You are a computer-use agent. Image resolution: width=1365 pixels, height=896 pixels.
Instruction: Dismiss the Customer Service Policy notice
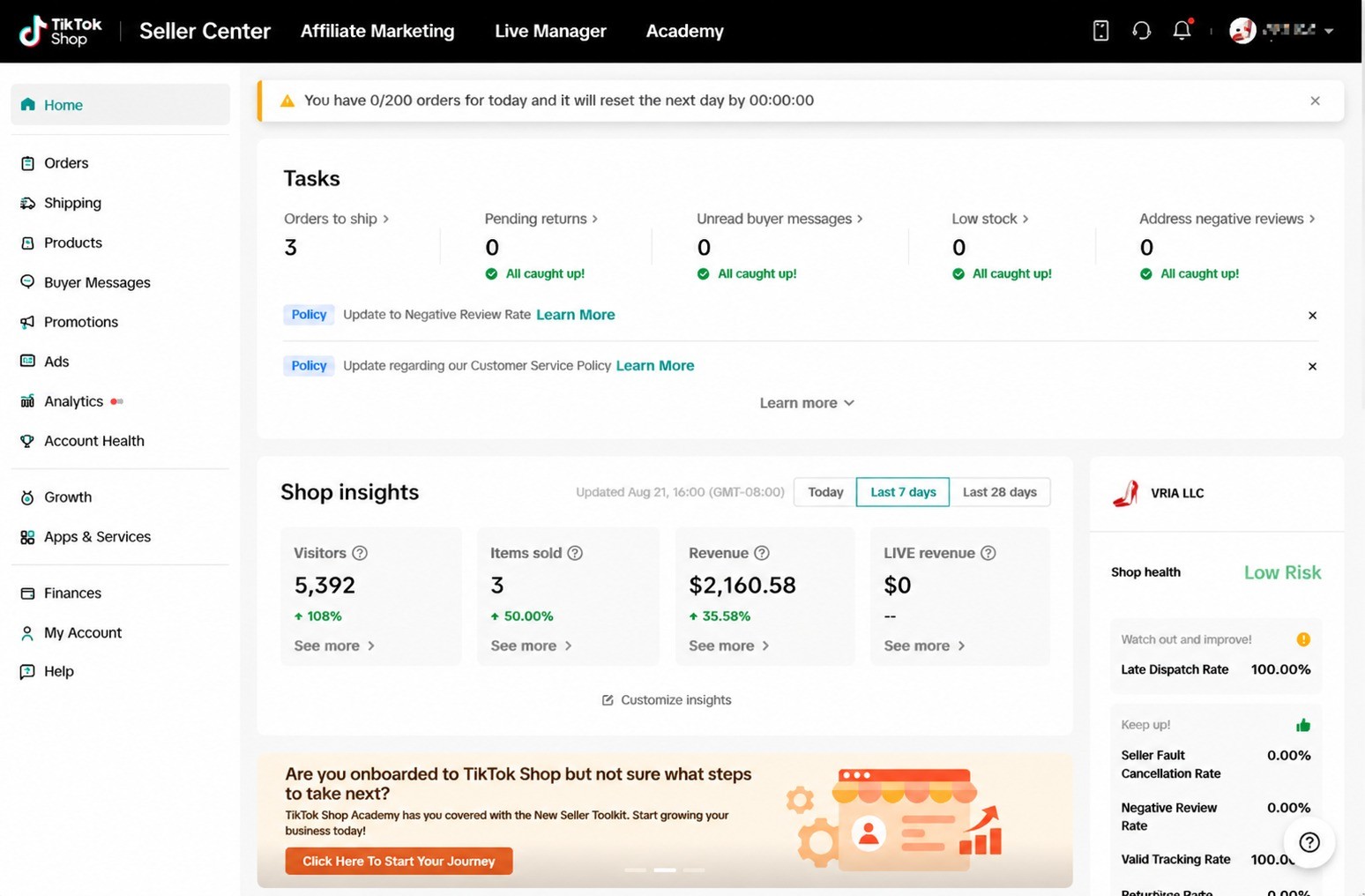tap(1312, 366)
